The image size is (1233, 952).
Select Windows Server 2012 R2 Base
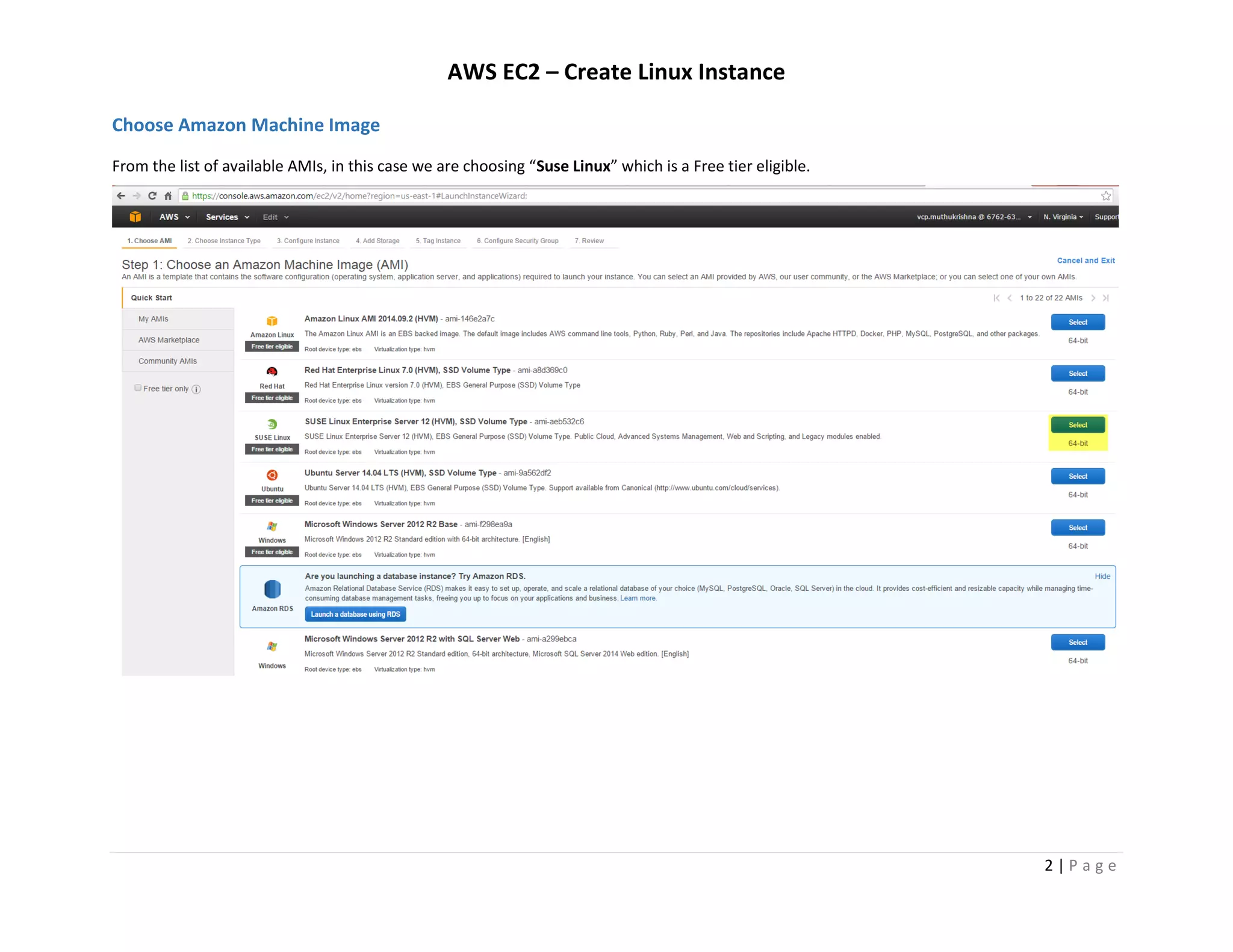[1078, 527]
